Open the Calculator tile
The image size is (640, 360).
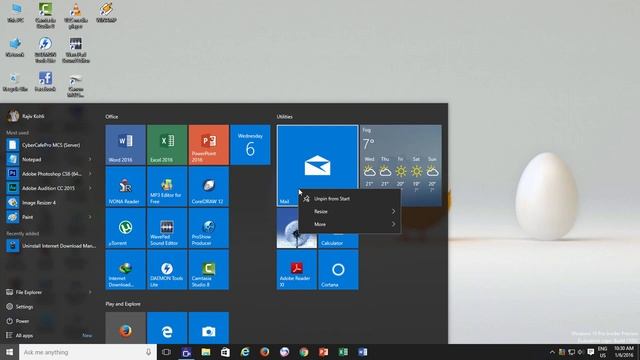tap(338, 241)
